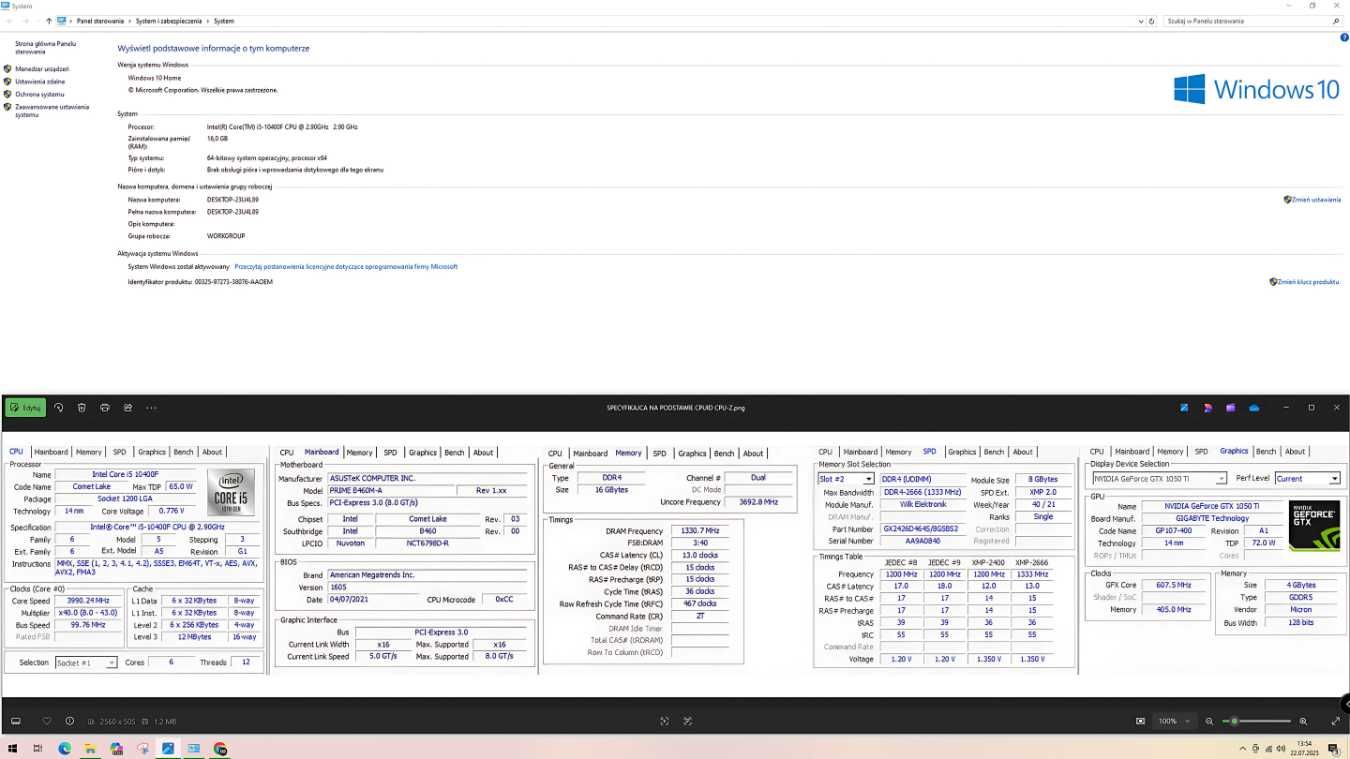Click the DESKTOP-23U4L89 full computer name value
This screenshot has width=1350, height=759.
click(x=232, y=212)
